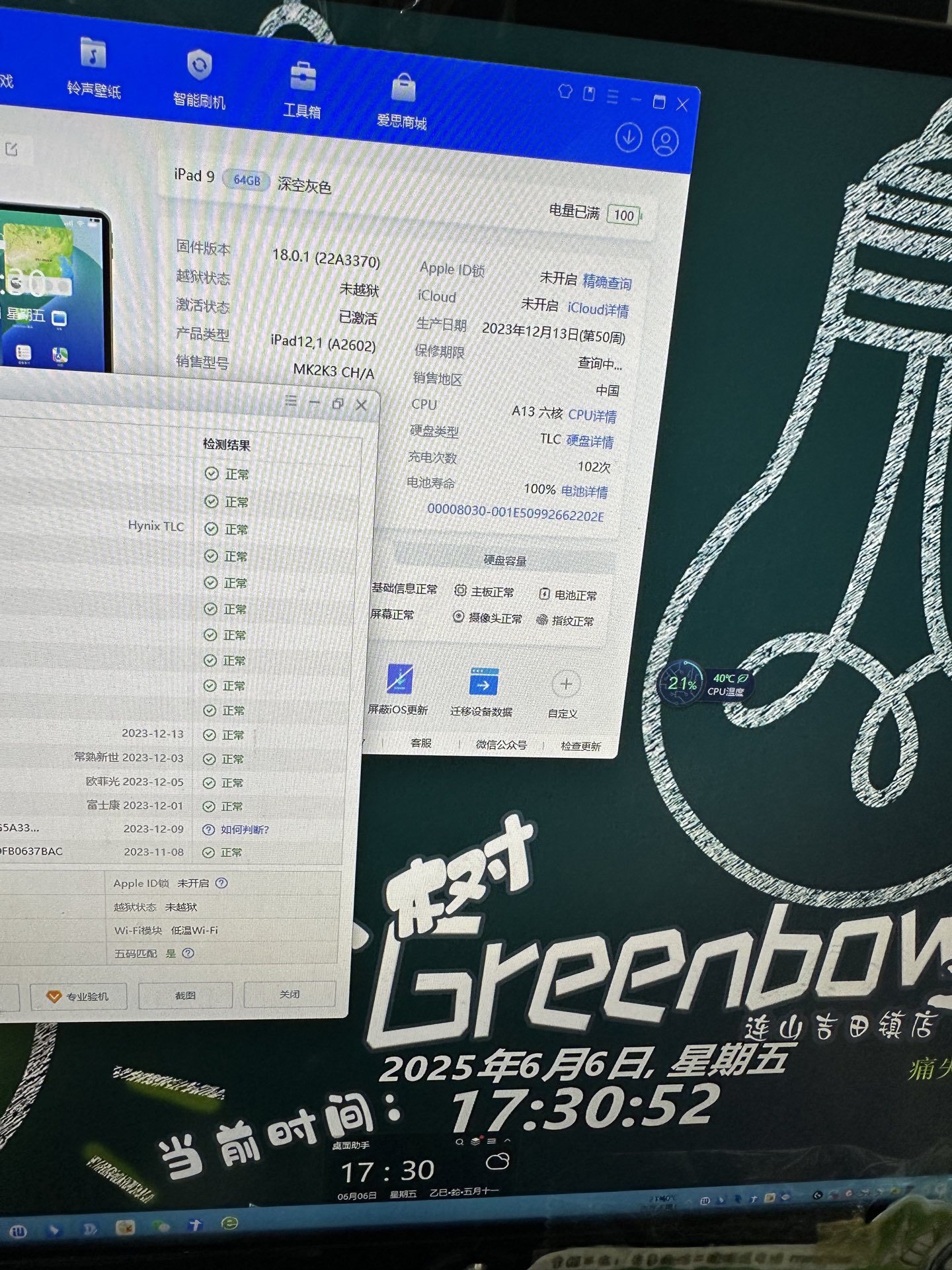Image resolution: width=952 pixels, height=1270 pixels.
Task: Click the 常熟新世 2023-12-03 entry
Action: (x=129, y=757)
